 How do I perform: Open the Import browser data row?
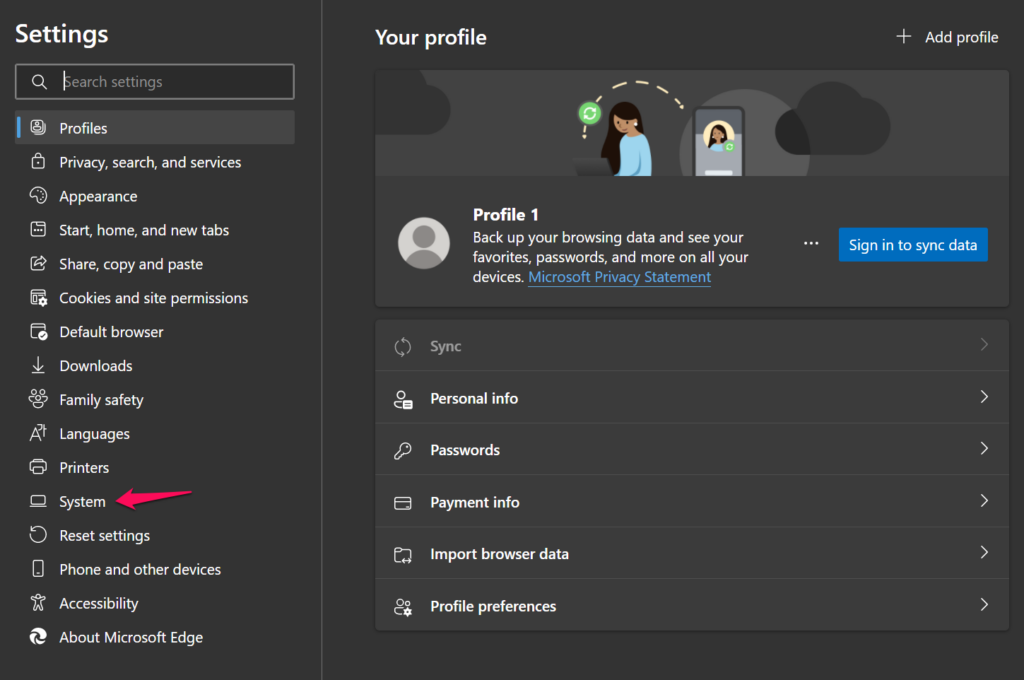692,553
